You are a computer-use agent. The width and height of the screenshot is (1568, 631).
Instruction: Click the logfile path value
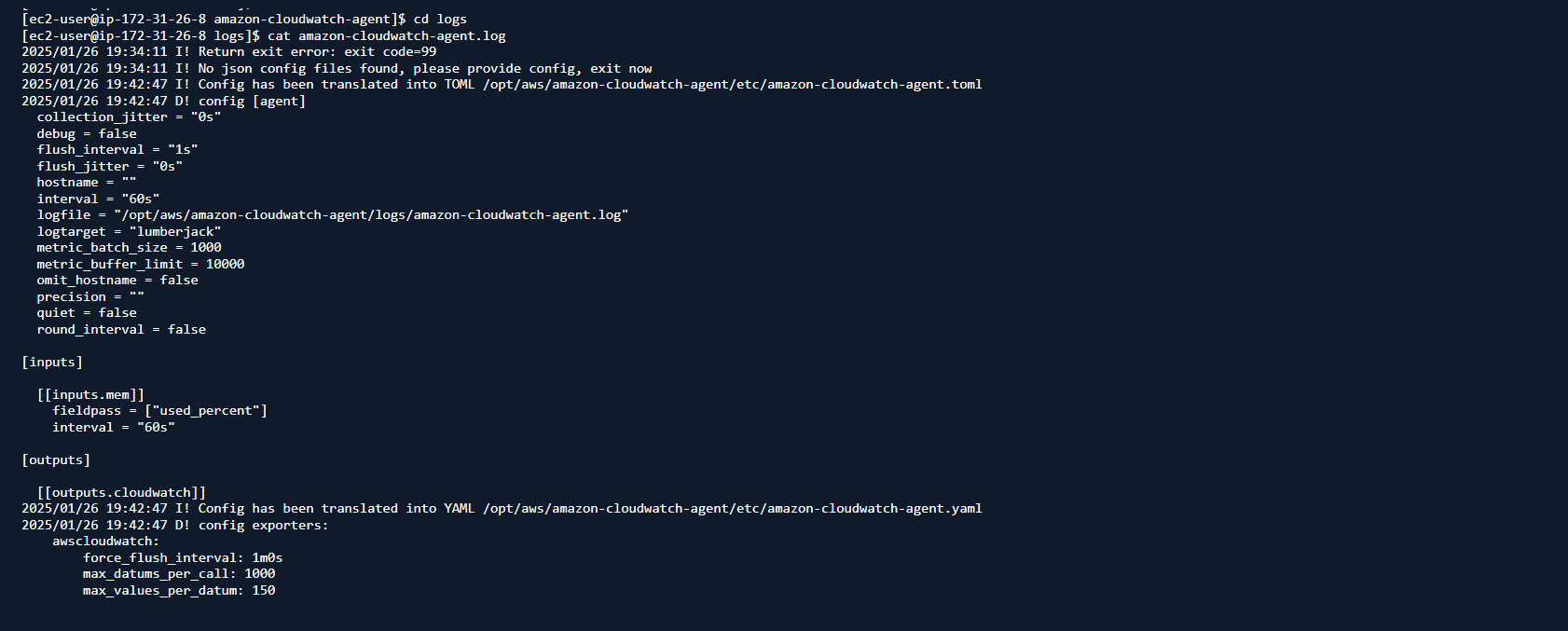[x=371, y=215]
